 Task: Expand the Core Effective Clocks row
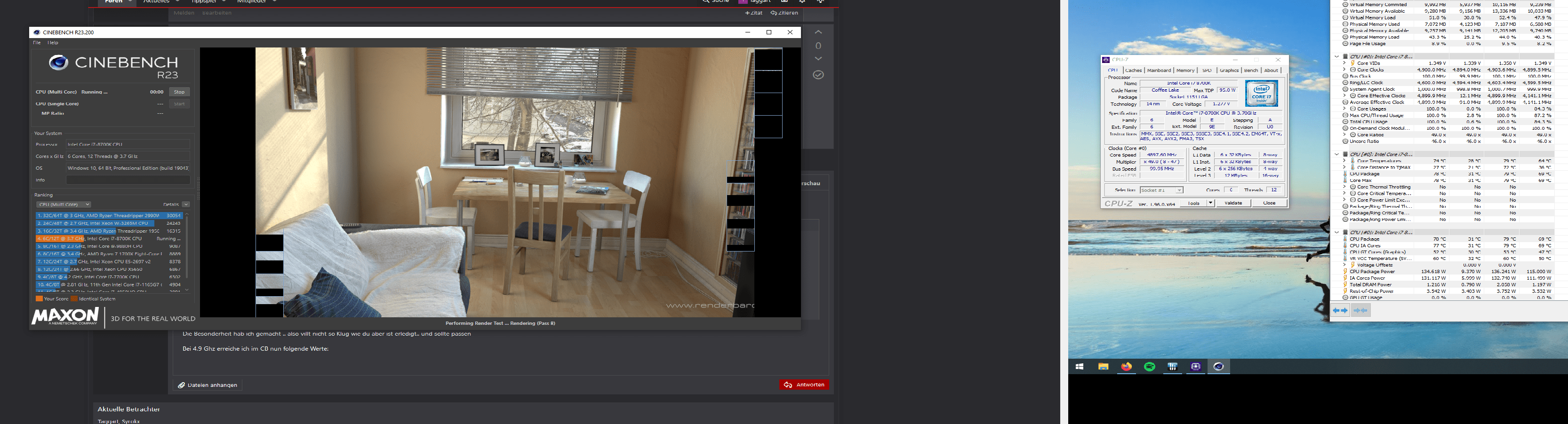(x=1344, y=95)
